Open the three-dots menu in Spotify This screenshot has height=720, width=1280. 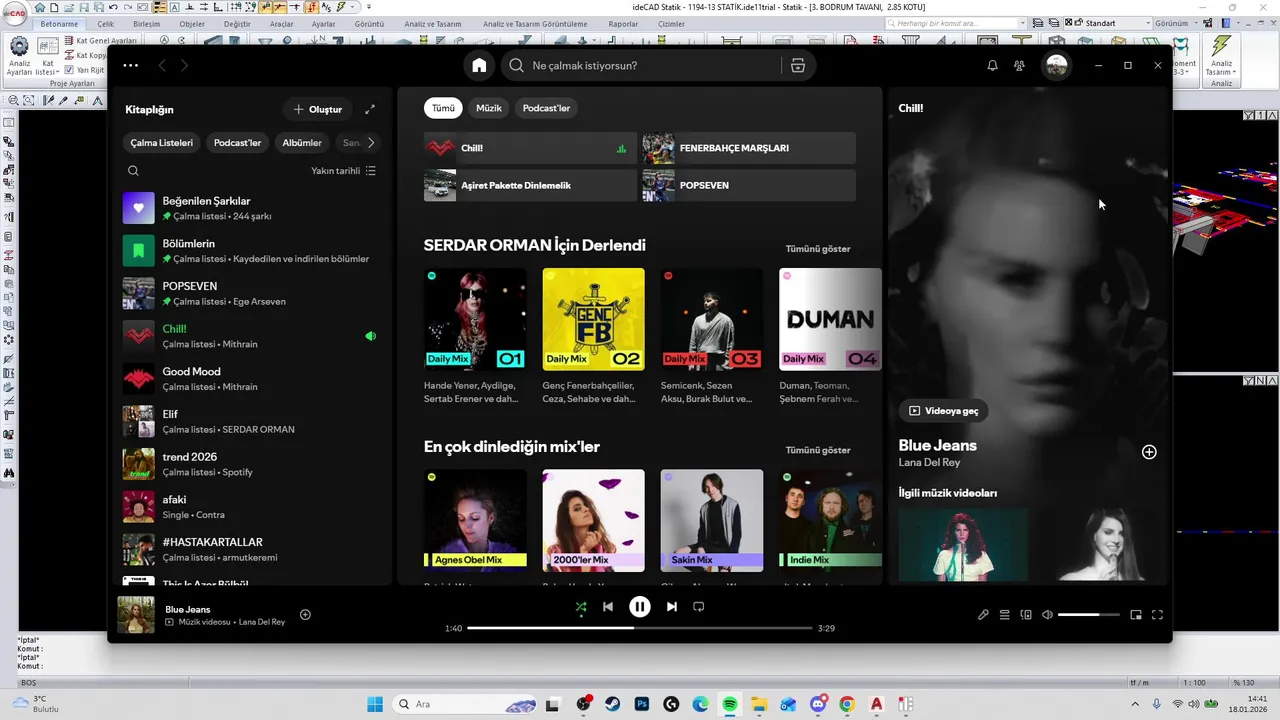131,65
